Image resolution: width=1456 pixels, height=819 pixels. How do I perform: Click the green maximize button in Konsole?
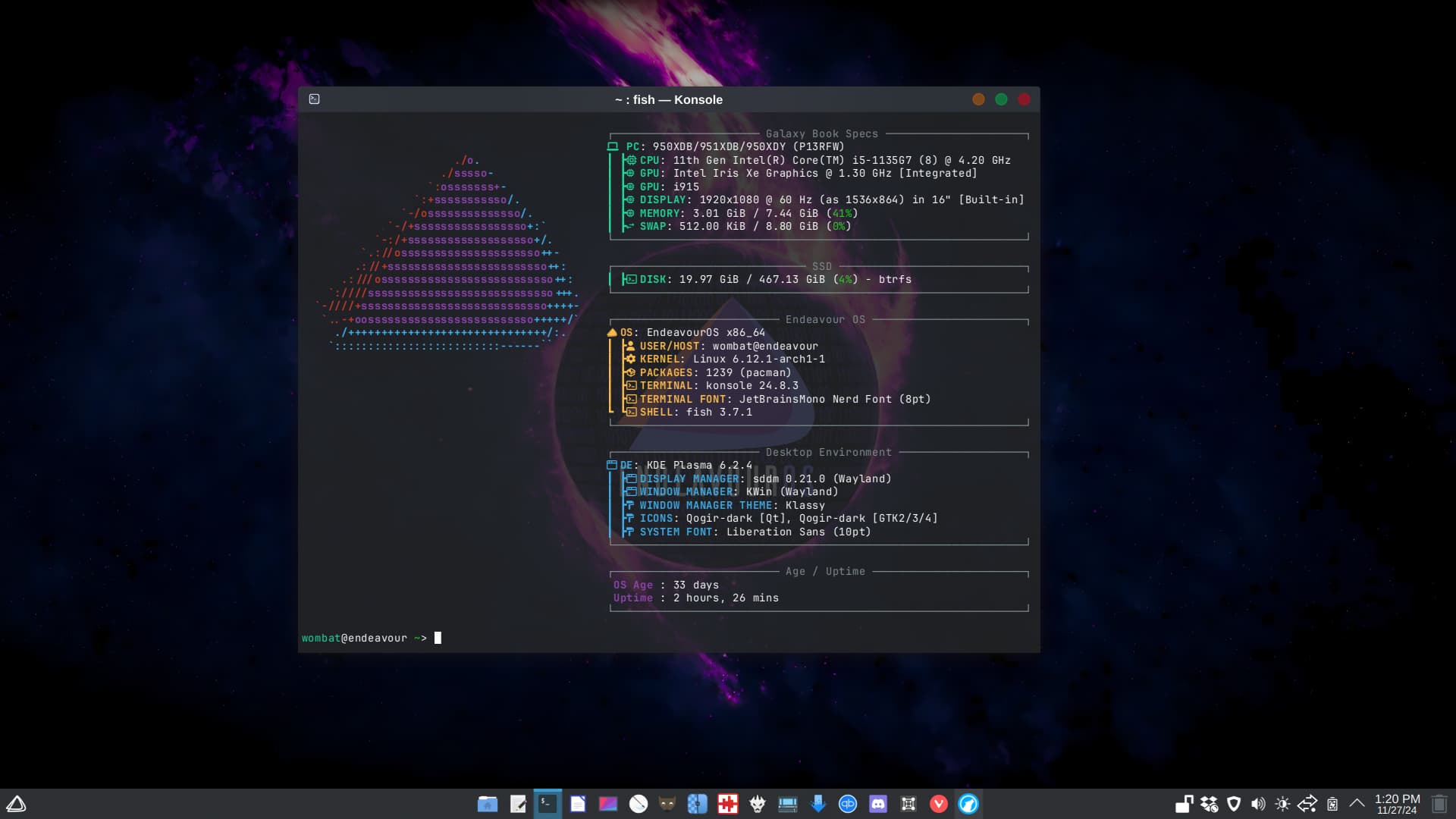(1001, 99)
